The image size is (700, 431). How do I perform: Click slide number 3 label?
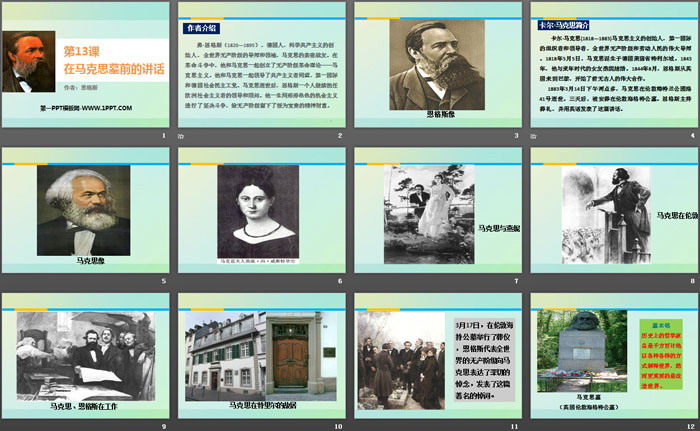point(516,135)
